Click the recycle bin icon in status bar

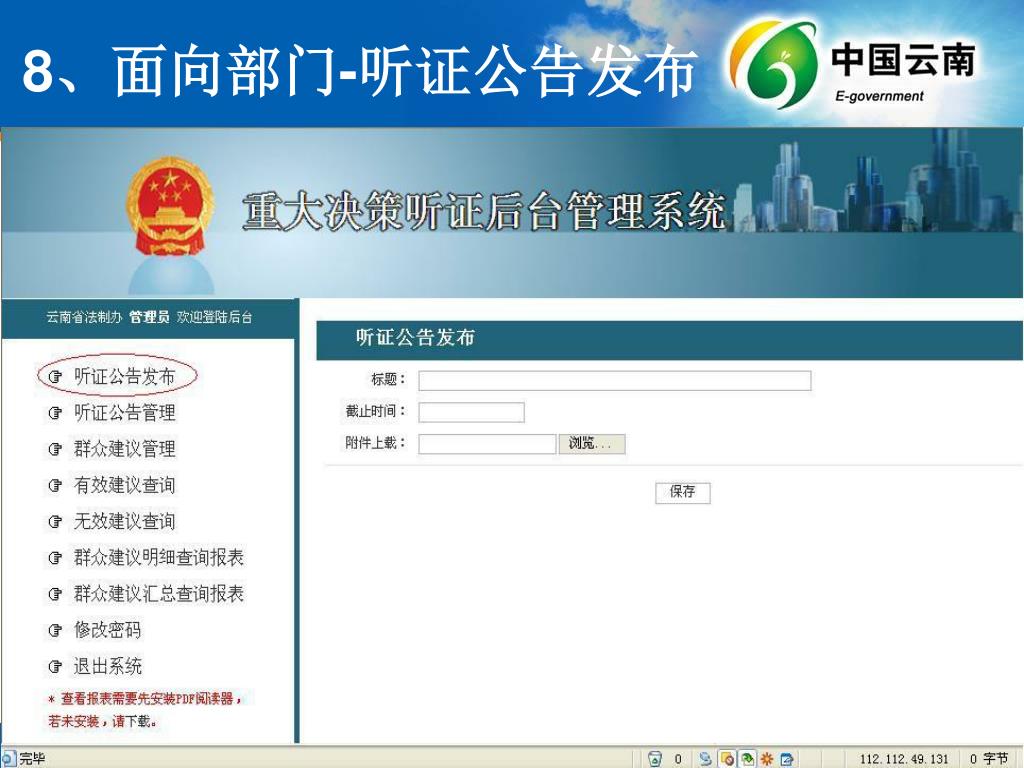tap(654, 759)
